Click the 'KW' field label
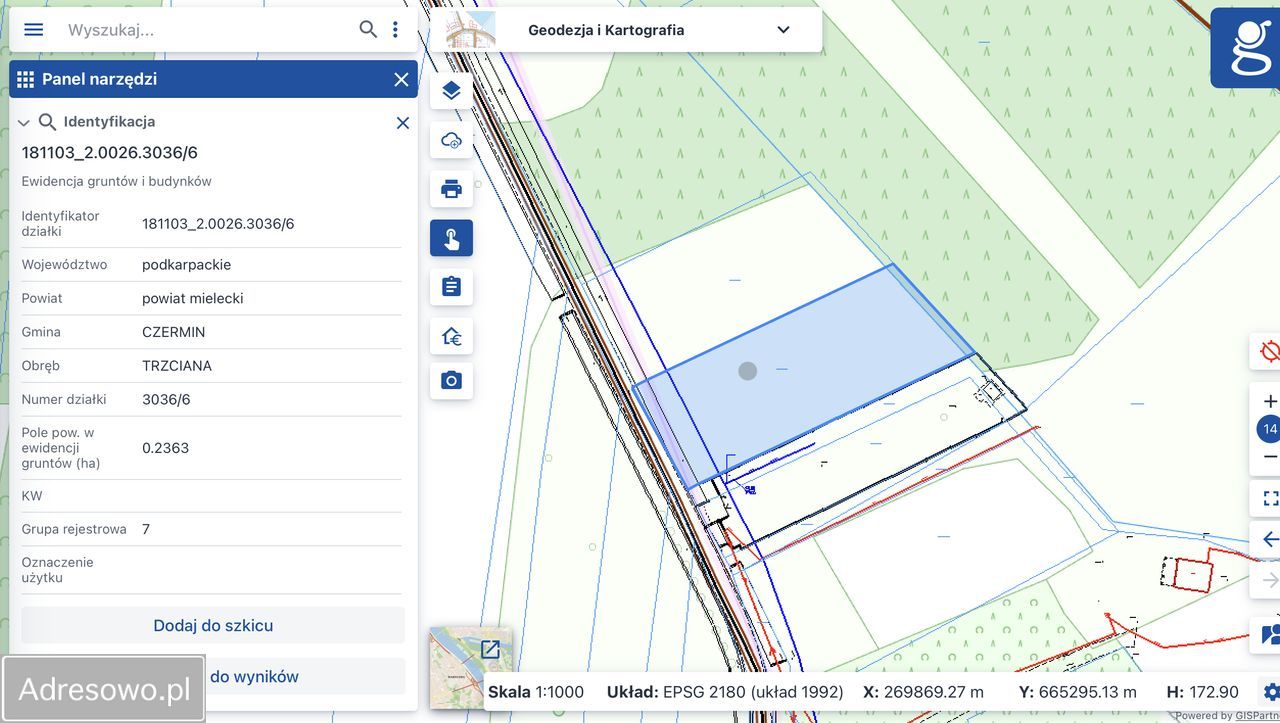Image resolution: width=1280 pixels, height=723 pixels. 32,496
